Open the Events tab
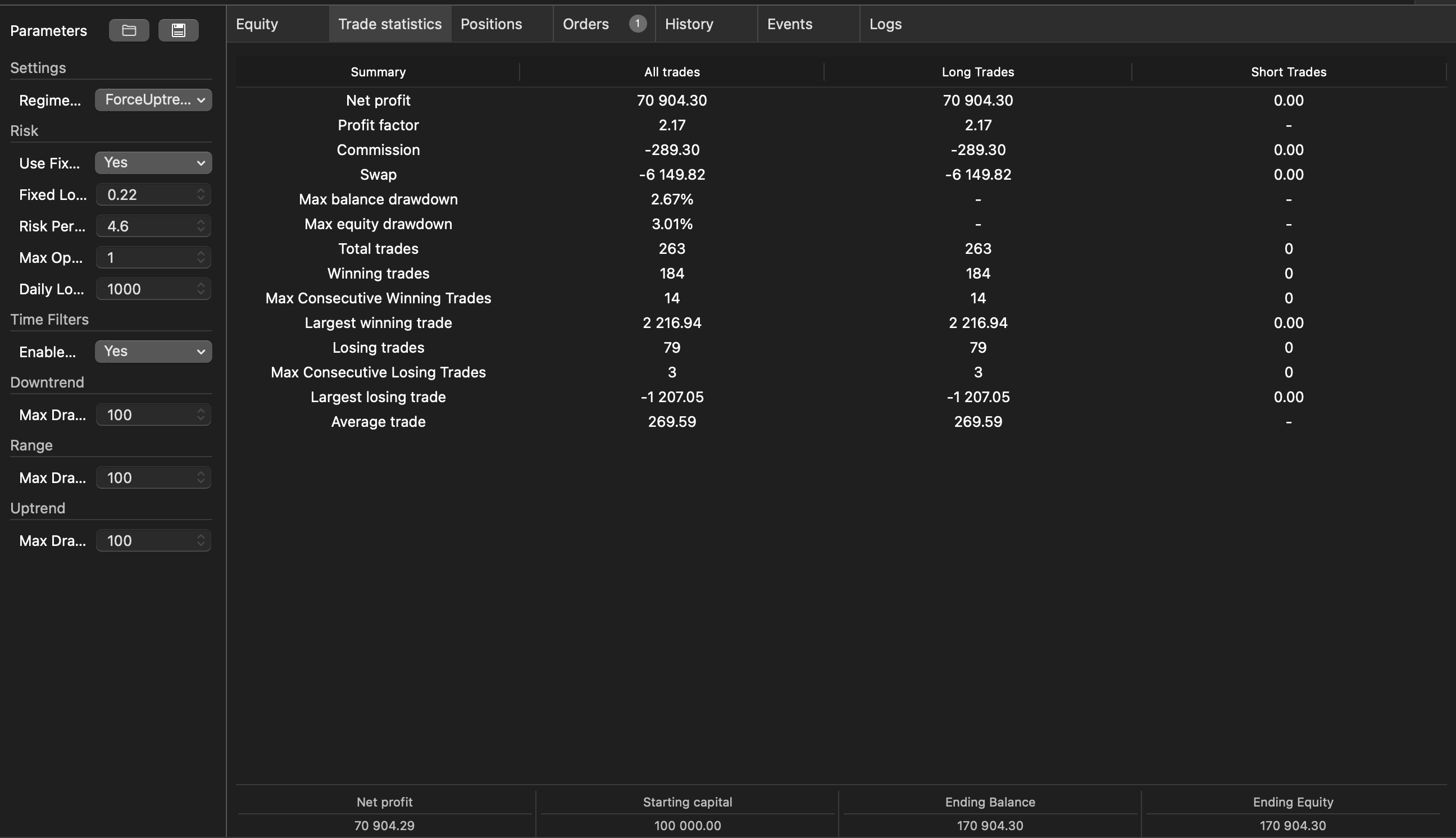The image size is (1456, 838). (x=789, y=24)
